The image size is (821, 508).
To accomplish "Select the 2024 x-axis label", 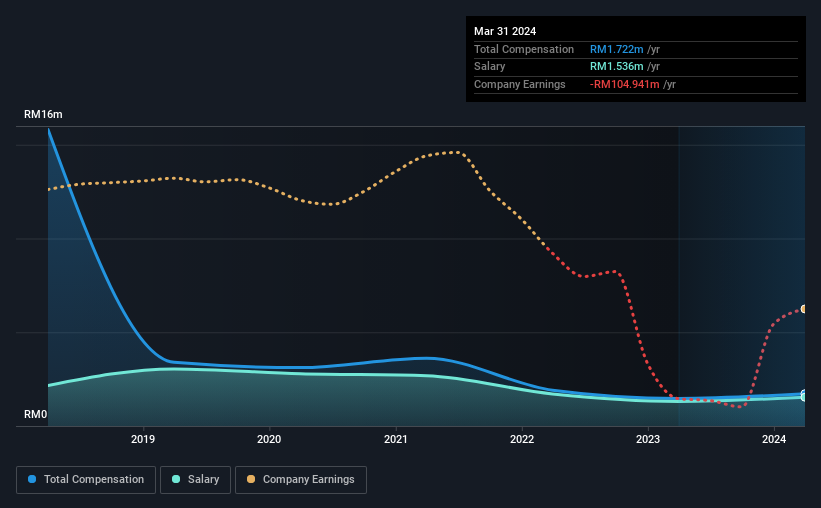I will tap(774, 439).
